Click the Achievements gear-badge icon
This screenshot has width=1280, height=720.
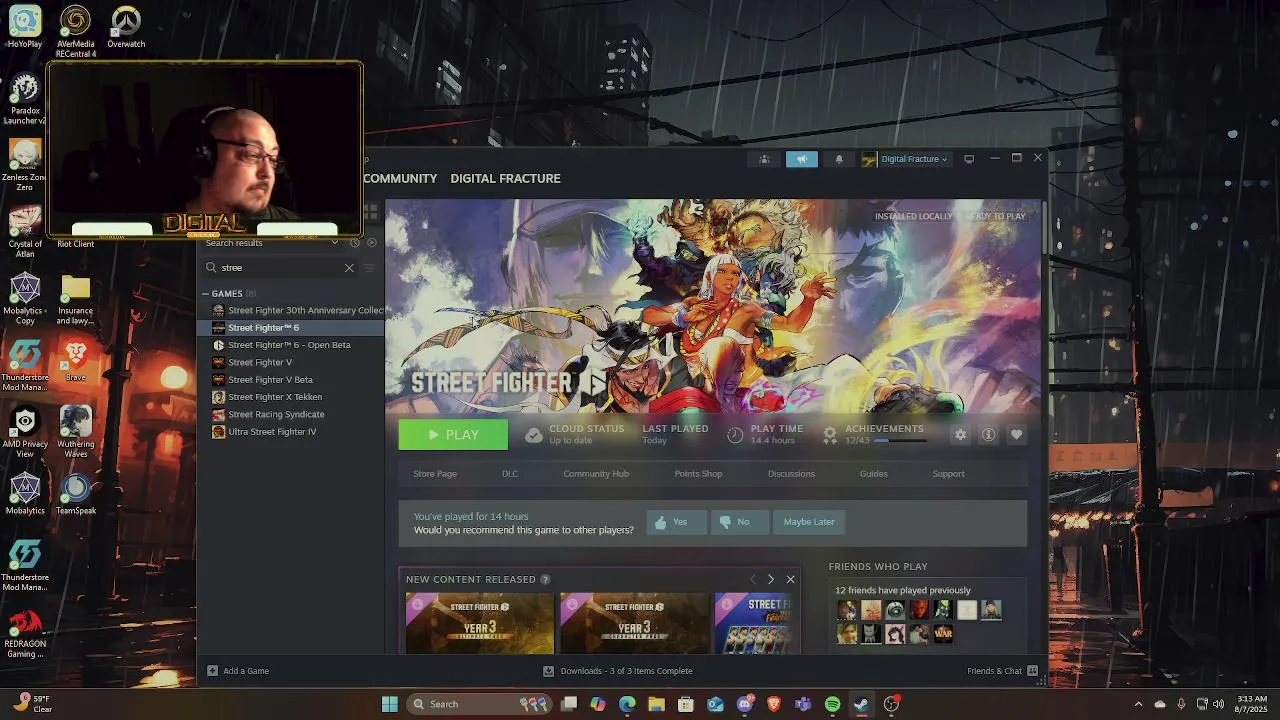tap(830, 435)
